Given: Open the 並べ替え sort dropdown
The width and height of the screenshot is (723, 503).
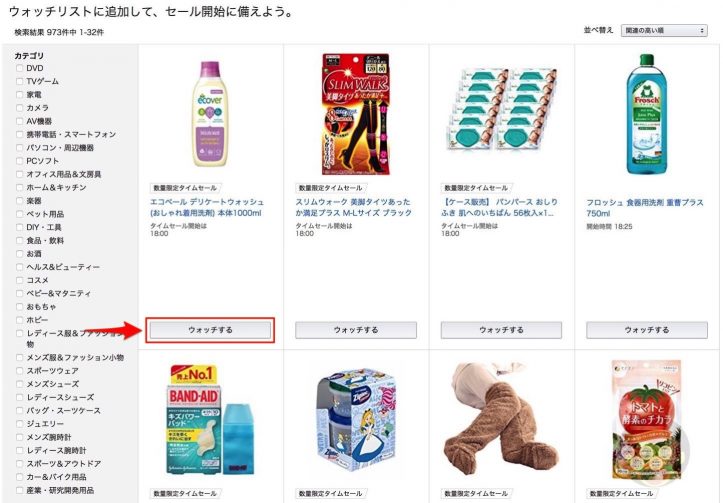Looking at the screenshot, I should [664, 30].
